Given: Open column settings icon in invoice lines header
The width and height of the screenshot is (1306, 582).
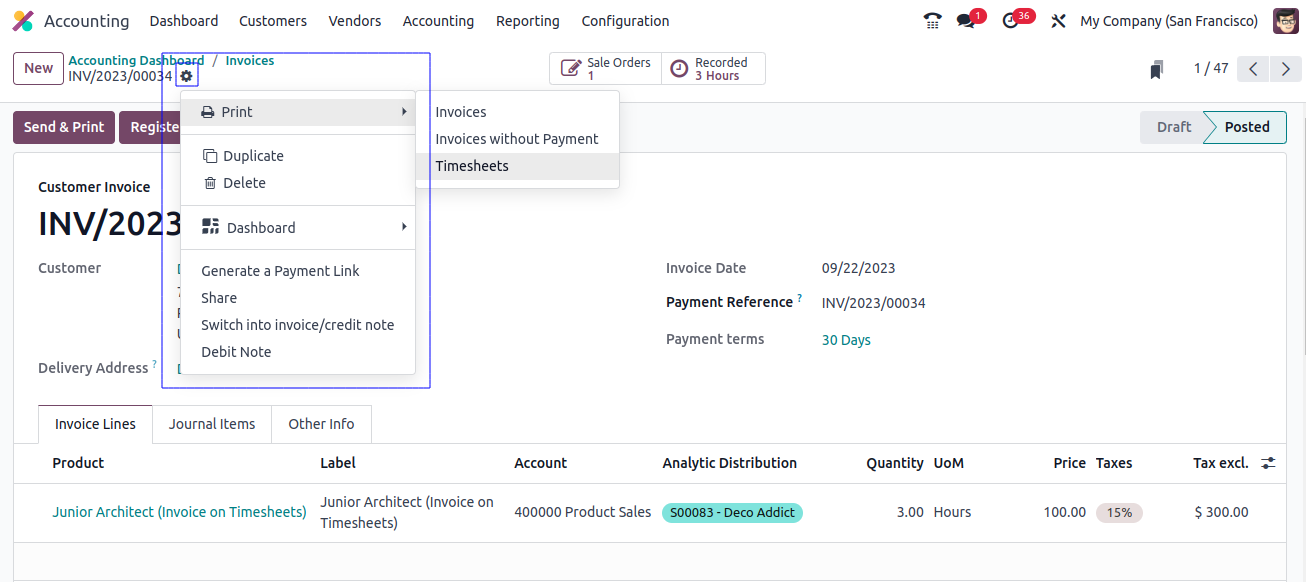Looking at the screenshot, I should pos(1268,463).
